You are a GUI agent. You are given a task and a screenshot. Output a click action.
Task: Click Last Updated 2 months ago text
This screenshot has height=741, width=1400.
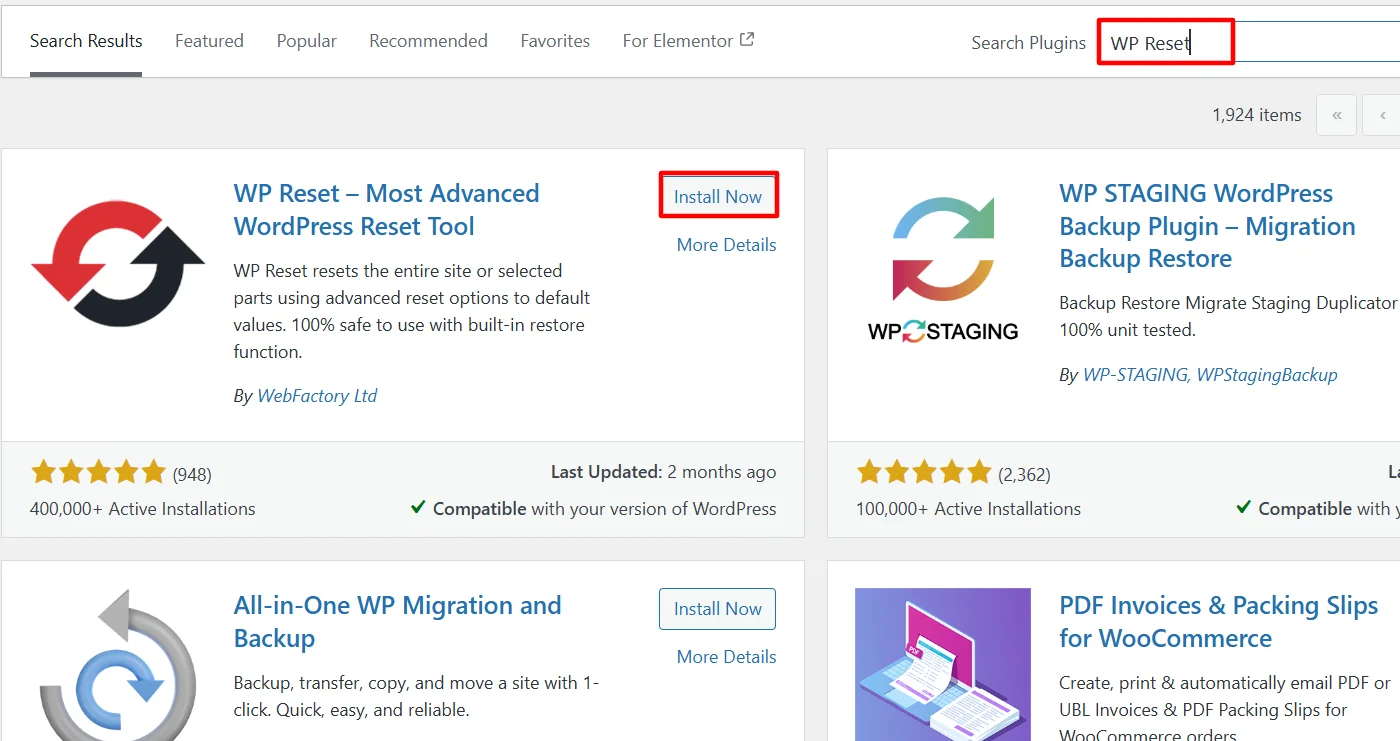[663, 472]
